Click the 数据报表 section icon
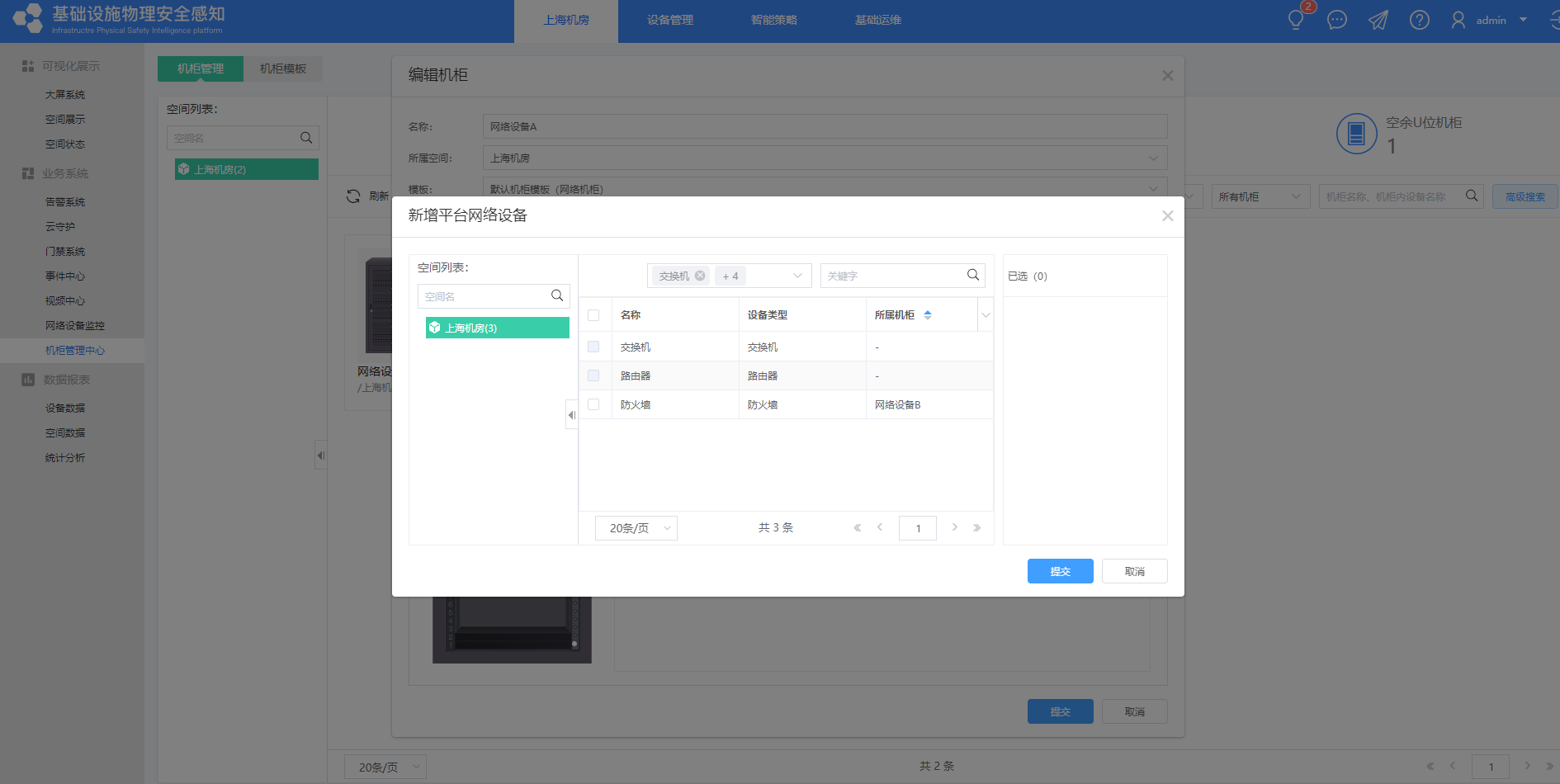Screen dimensions: 1560x784 [28, 380]
